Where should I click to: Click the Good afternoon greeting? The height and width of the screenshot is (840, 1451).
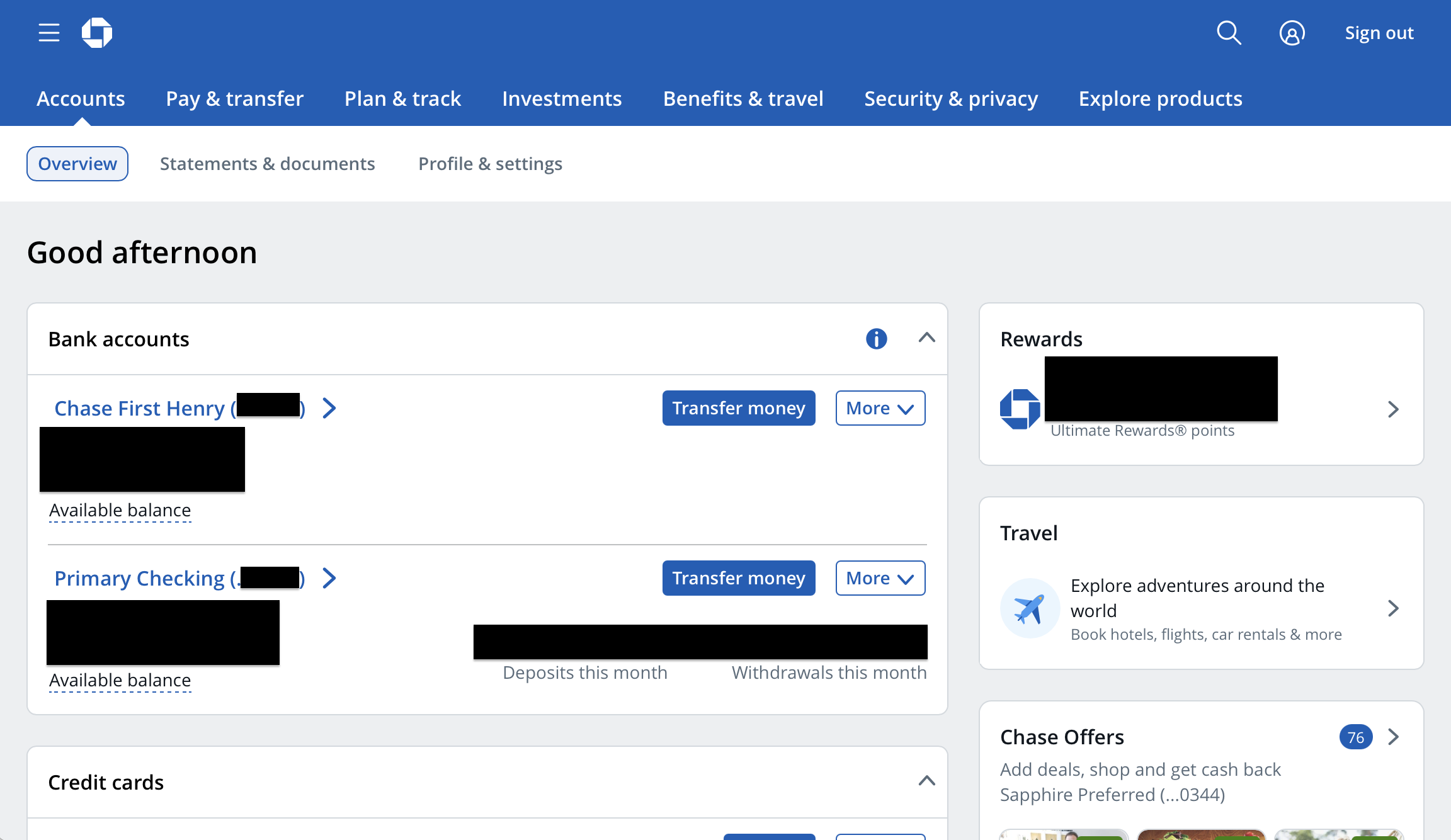point(142,253)
